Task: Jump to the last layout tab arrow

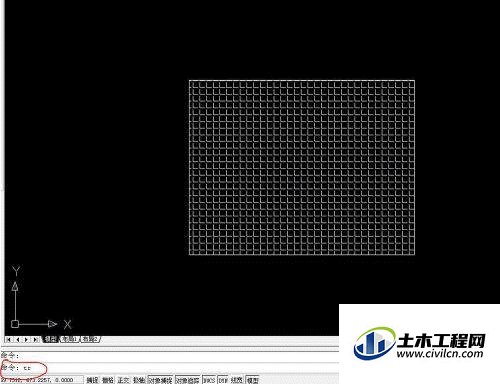Action: 35,339
